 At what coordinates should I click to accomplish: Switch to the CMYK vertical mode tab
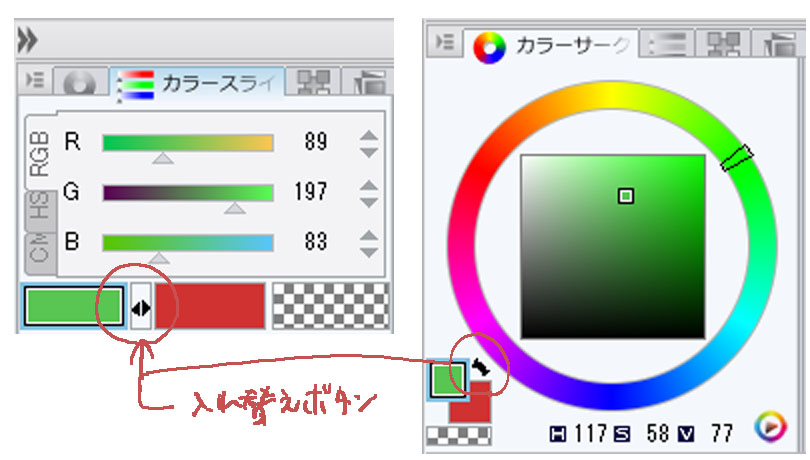click(39, 252)
